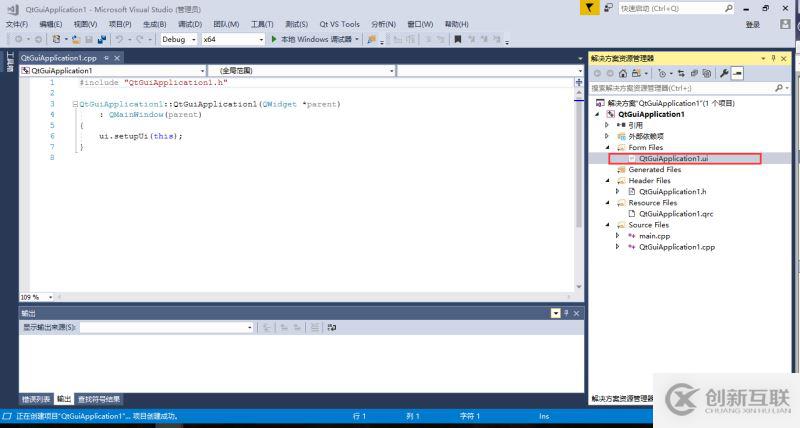Click the Collapse All icon in Solution Explorer
The image size is (800, 428).
click(694, 73)
